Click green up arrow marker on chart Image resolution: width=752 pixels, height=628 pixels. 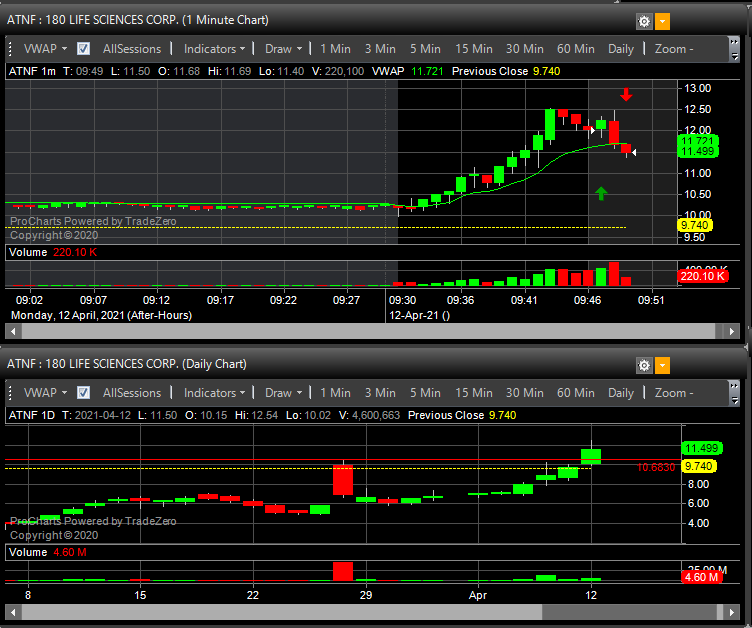point(601,193)
